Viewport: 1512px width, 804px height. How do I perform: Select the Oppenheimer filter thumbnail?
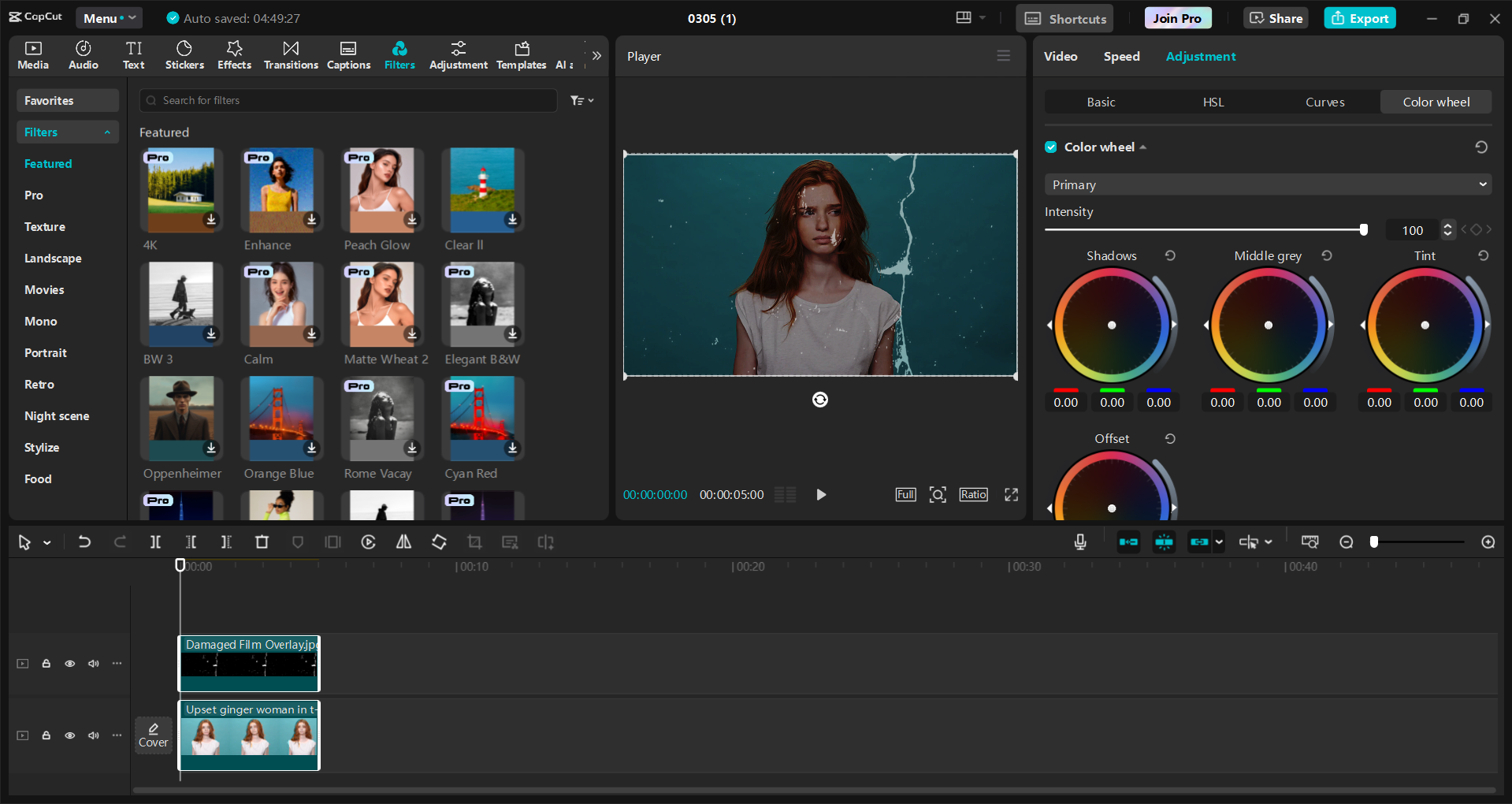[x=181, y=419]
